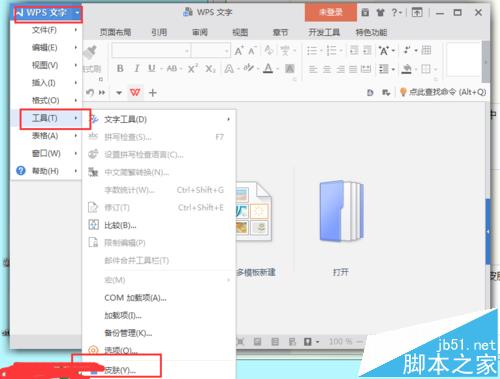Choose COM 加载项(A) menu entry
Viewport: 500px width, 379px height.
tap(135, 298)
